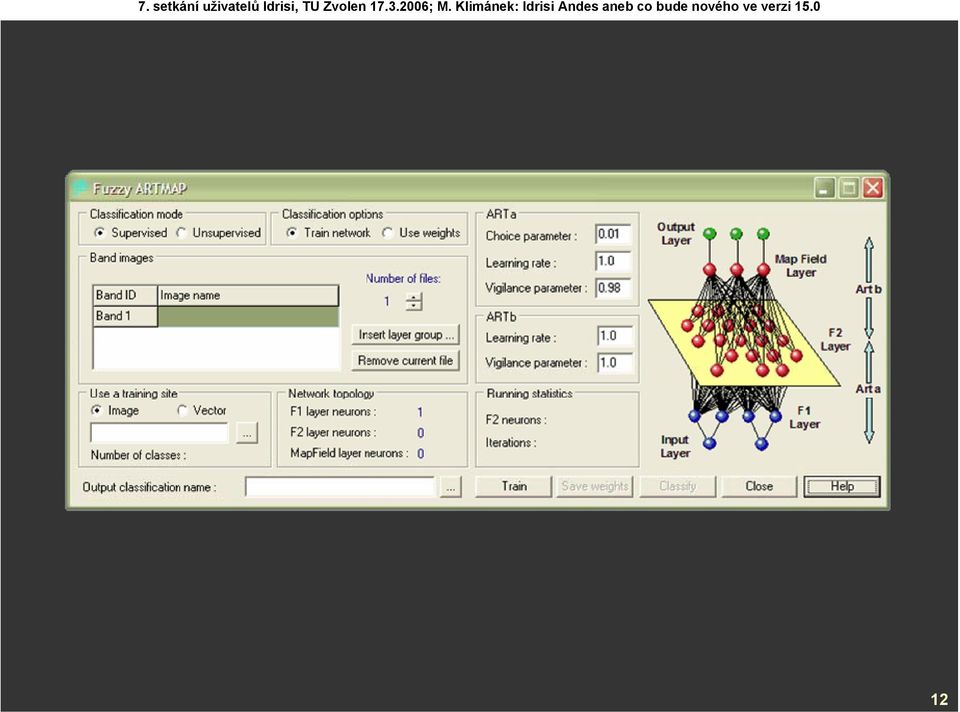Open the training site file browser
Viewport: 960px width, 712px height.
click(x=247, y=433)
